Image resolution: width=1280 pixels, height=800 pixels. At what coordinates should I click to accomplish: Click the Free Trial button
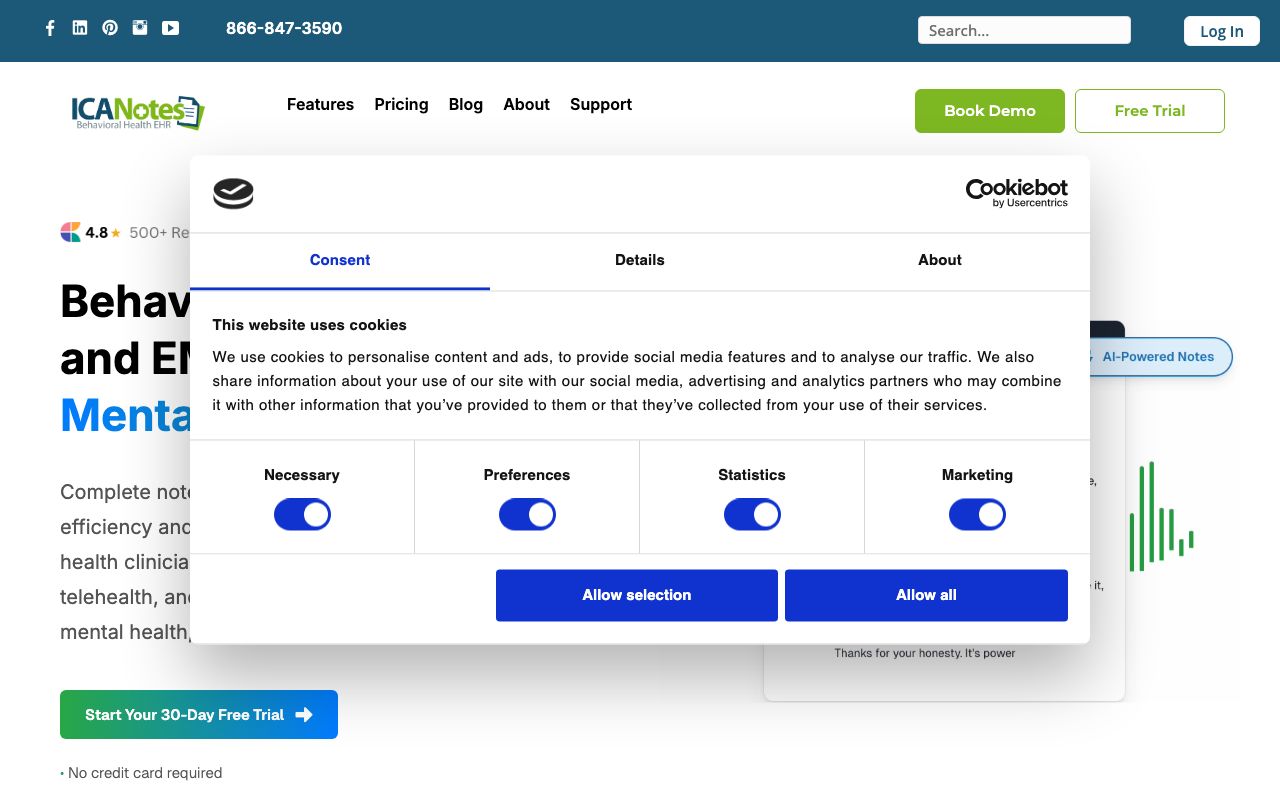(x=1150, y=111)
